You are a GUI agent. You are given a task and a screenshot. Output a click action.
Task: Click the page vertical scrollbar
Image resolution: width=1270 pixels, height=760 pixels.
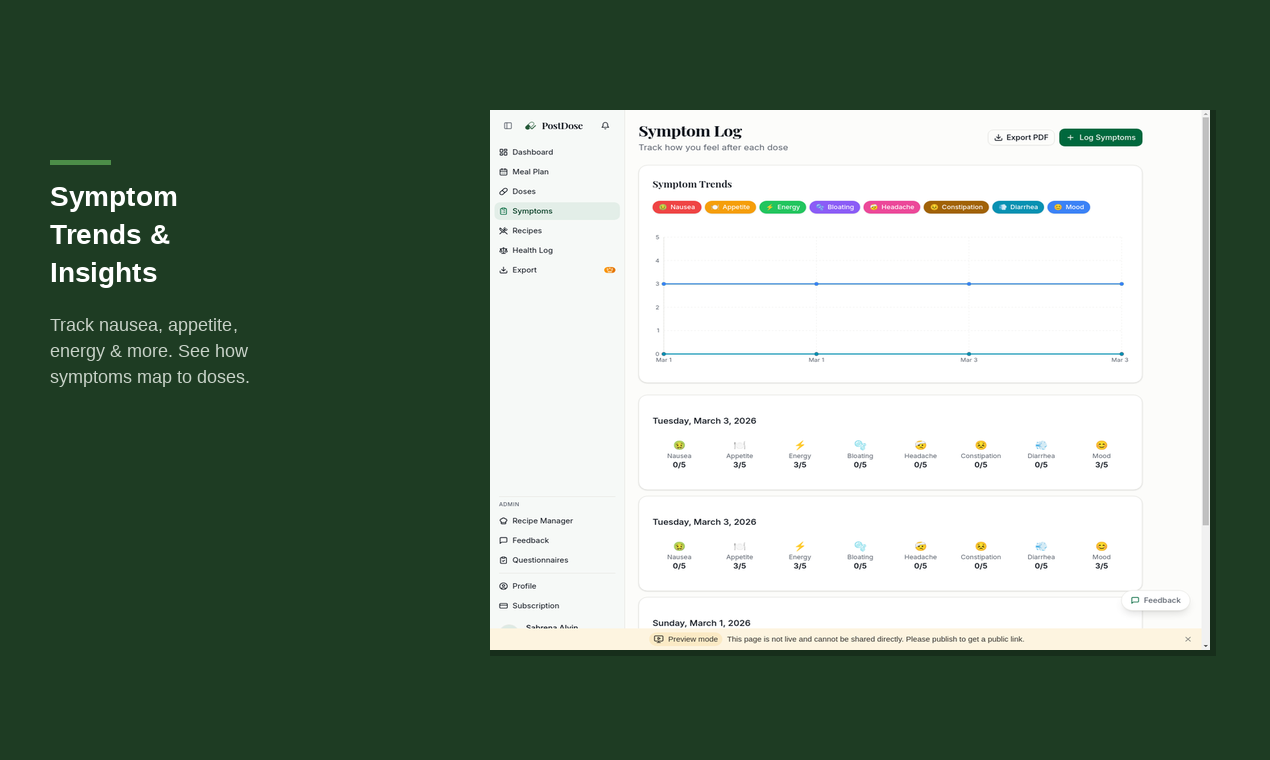[1206, 320]
